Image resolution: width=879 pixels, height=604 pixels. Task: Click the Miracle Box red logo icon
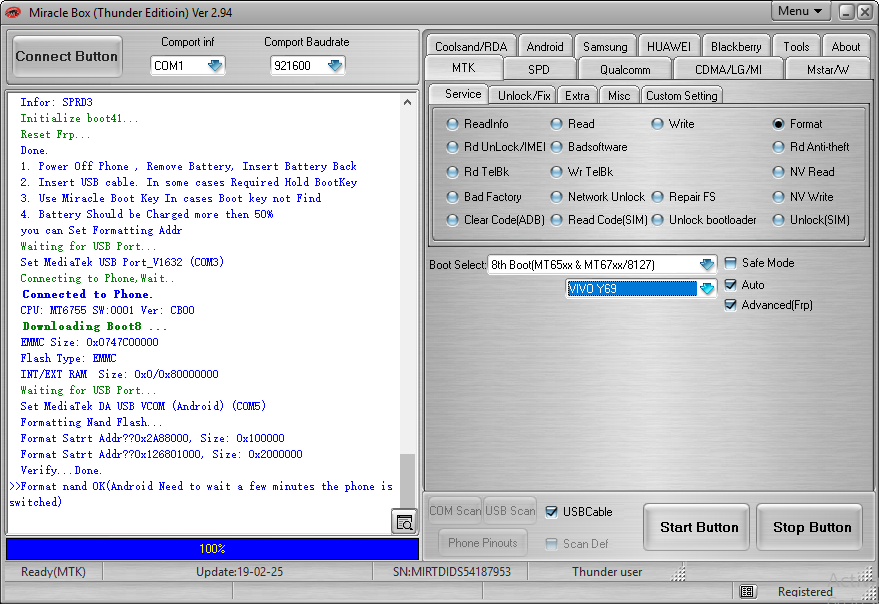point(12,12)
